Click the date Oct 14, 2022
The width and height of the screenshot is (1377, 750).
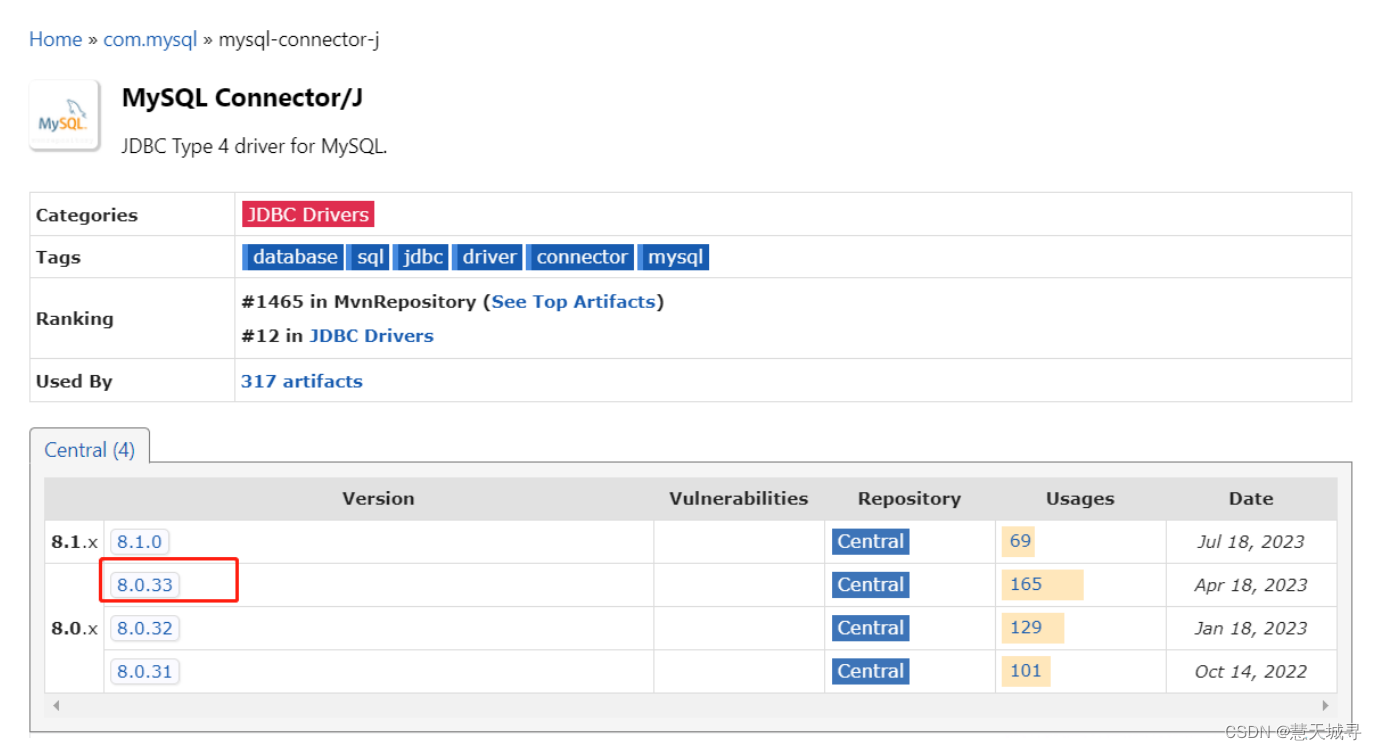pyautogui.click(x=1251, y=671)
